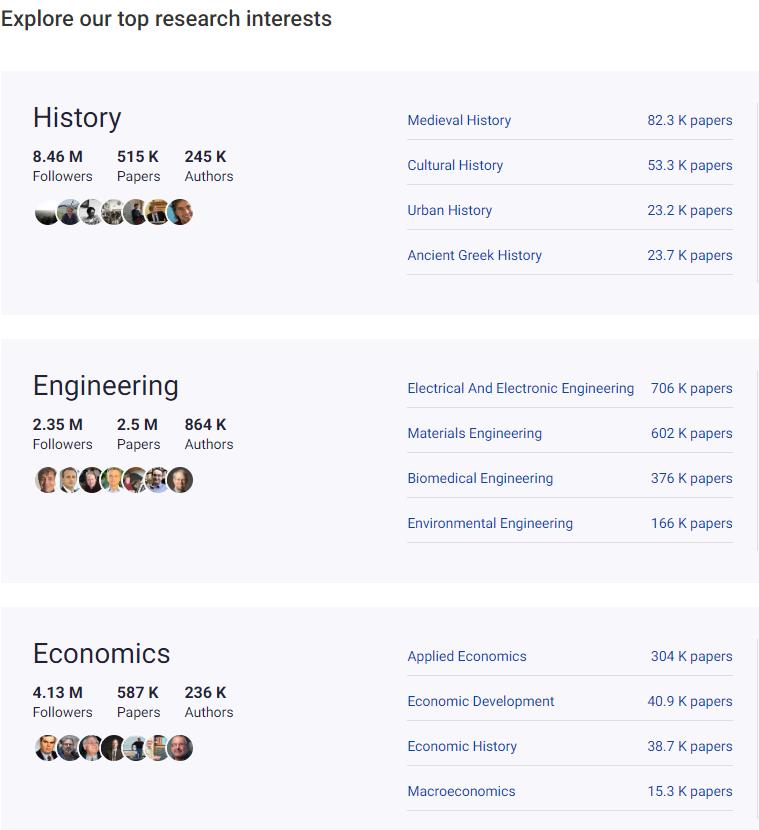Click the last follower avatar under Engineering
Image resolution: width=759 pixels, height=830 pixels.
point(181,480)
